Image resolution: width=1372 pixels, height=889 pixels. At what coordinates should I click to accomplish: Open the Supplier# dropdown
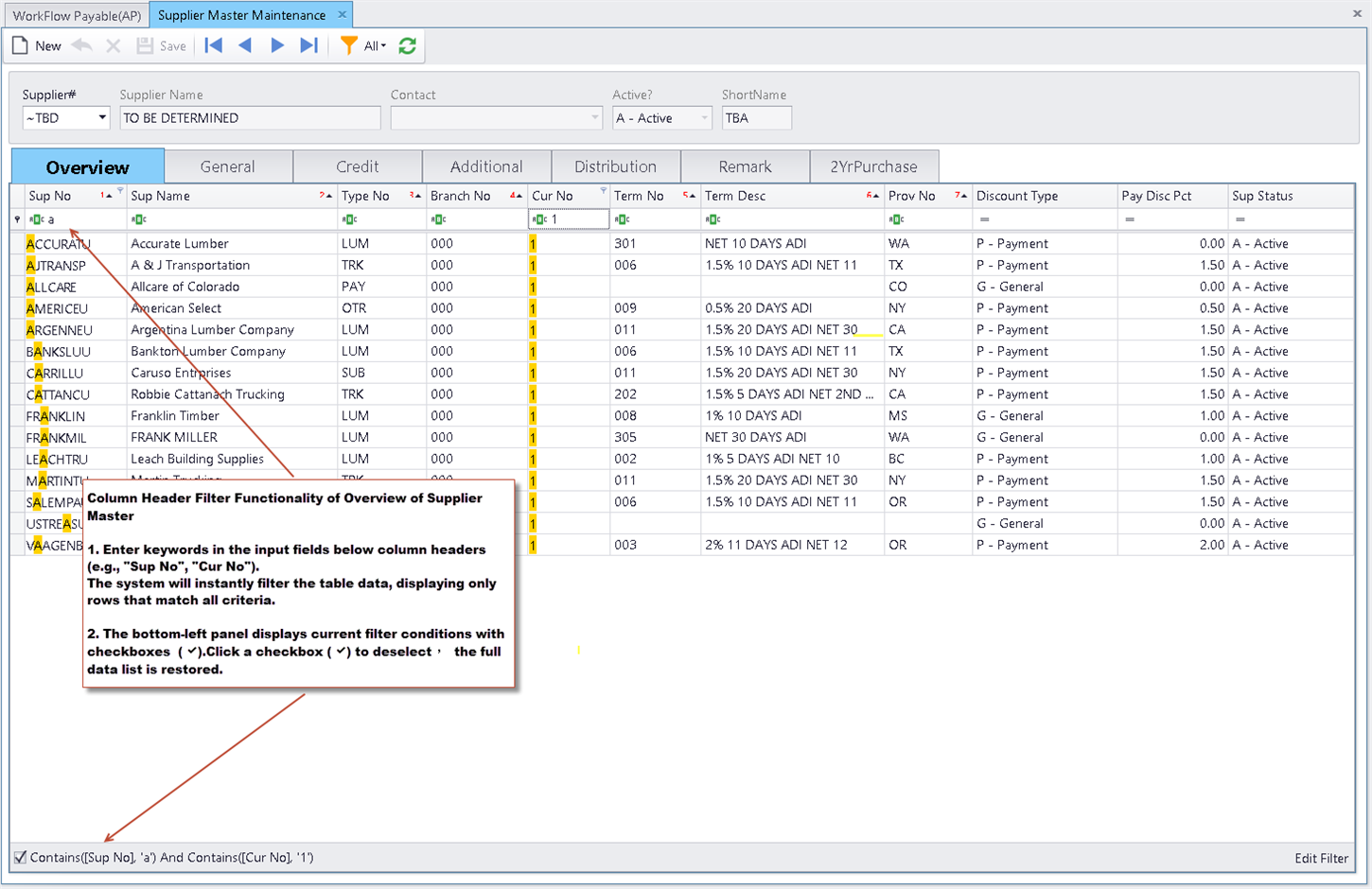(x=101, y=118)
